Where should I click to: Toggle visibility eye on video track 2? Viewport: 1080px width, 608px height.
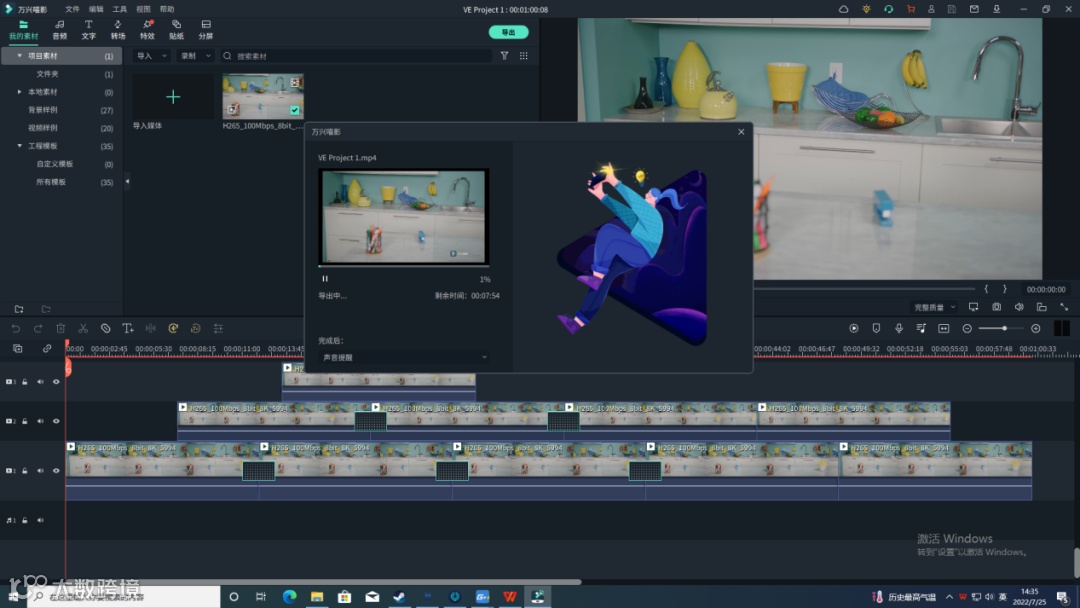[x=56, y=421]
